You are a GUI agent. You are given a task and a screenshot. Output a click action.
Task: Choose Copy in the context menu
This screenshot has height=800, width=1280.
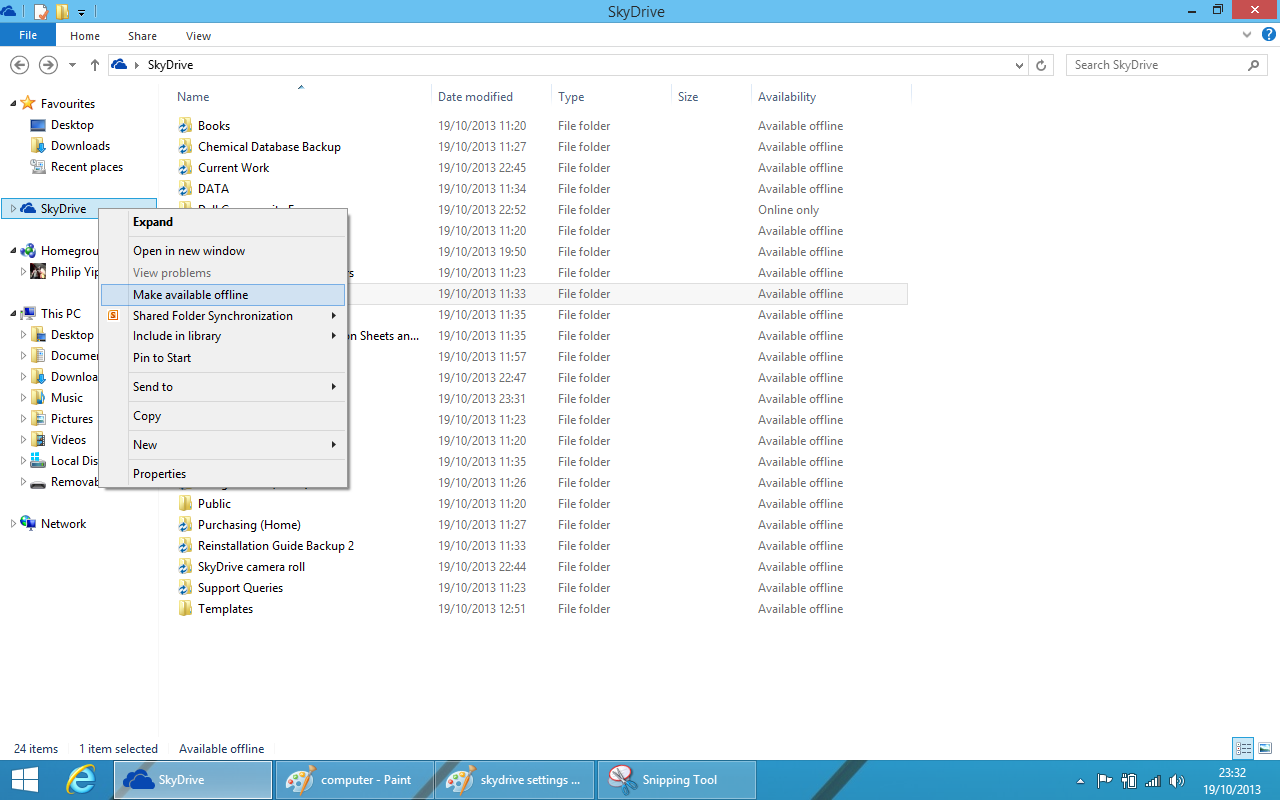(223, 416)
